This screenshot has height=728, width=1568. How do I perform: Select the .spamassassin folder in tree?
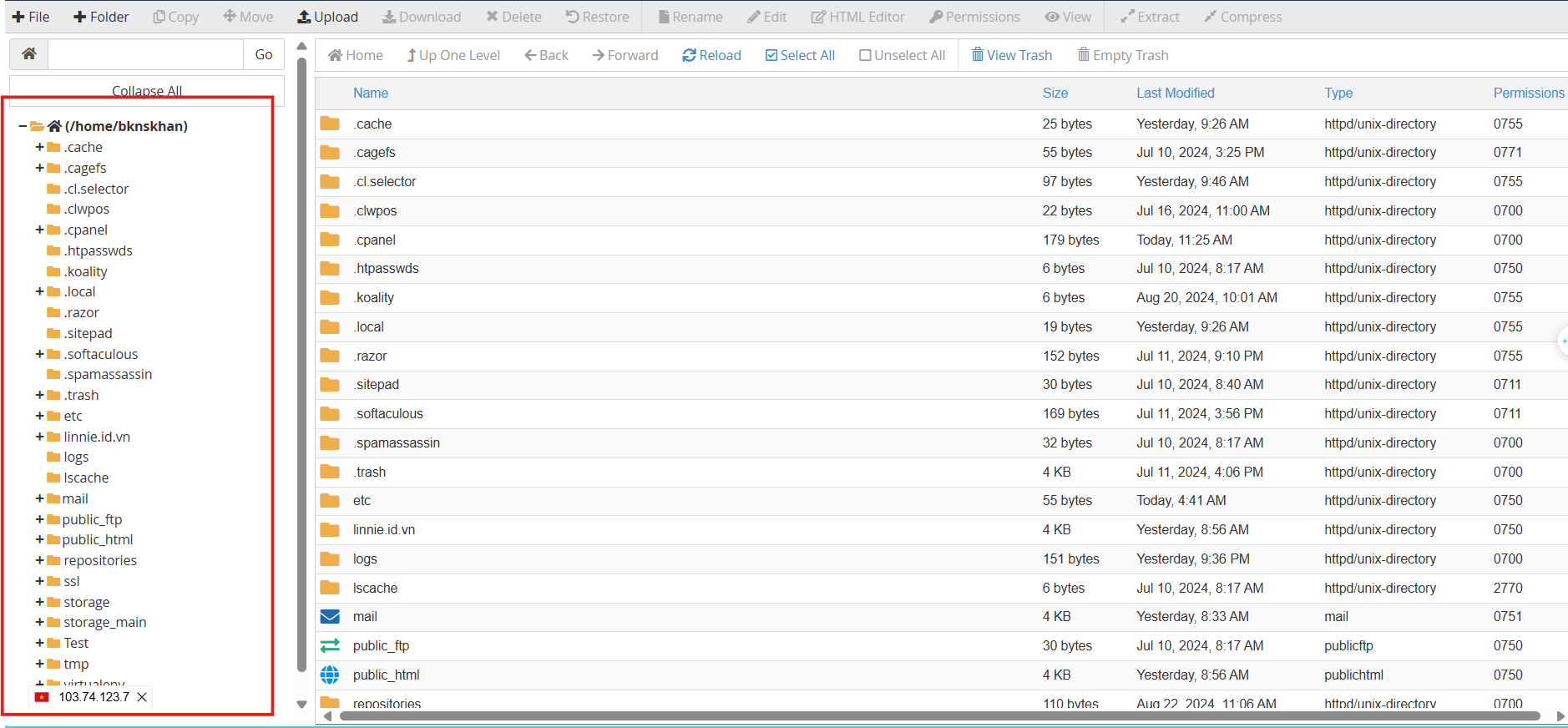tap(108, 374)
